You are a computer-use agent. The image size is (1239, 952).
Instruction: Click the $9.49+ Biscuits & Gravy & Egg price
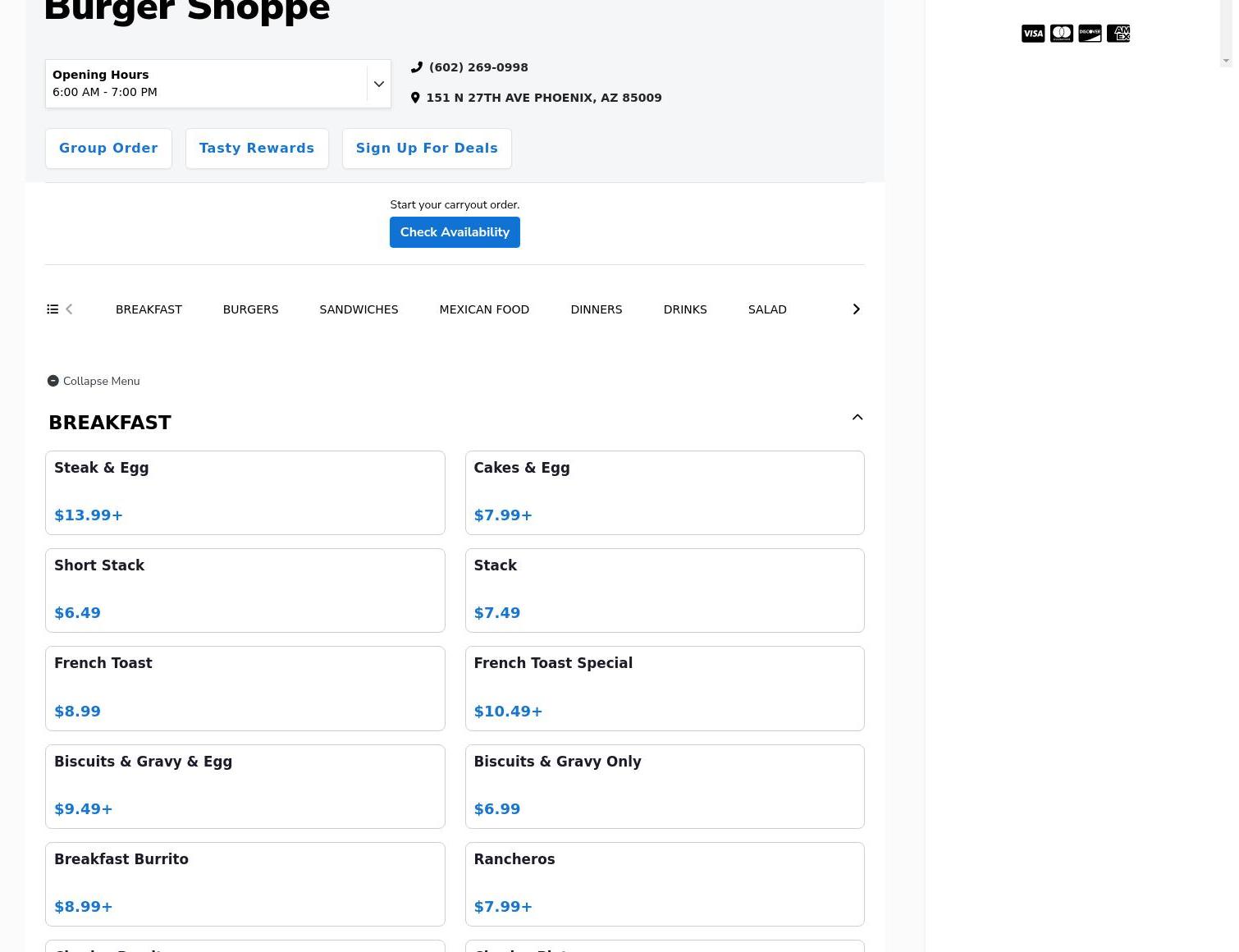(84, 809)
